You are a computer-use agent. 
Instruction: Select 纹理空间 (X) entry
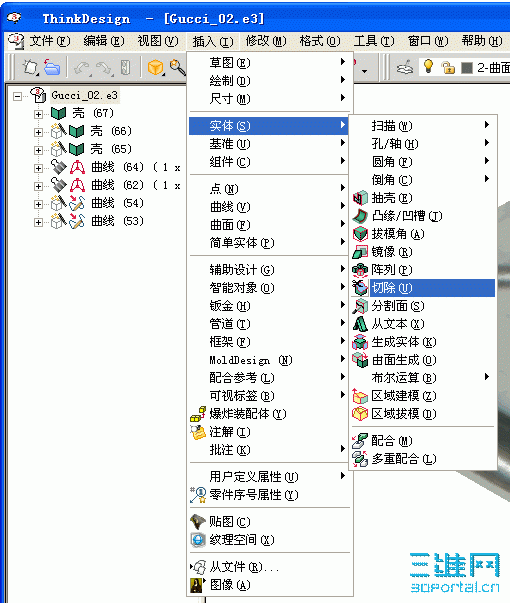269,540
